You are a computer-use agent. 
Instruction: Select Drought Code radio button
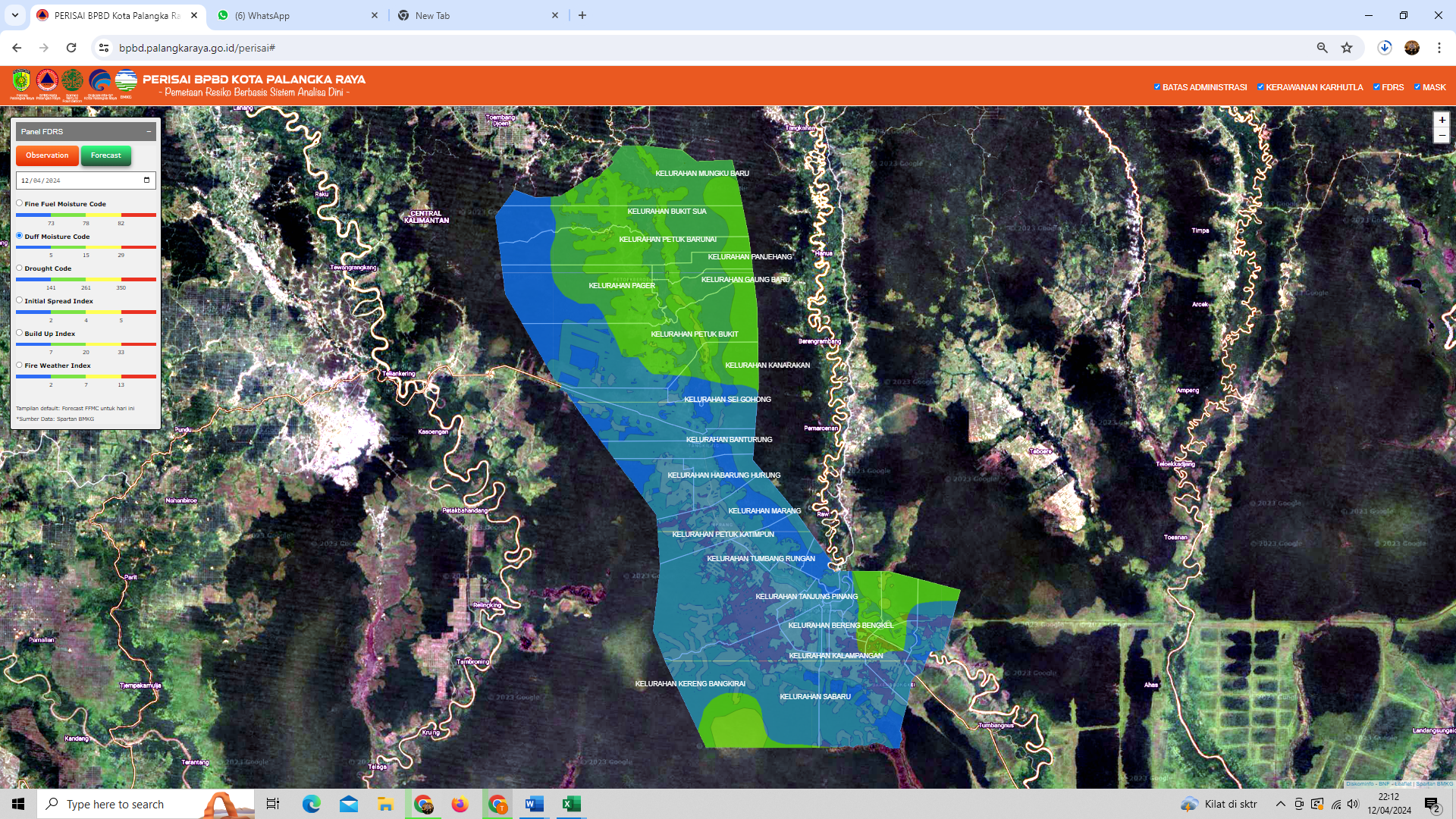tap(20, 268)
